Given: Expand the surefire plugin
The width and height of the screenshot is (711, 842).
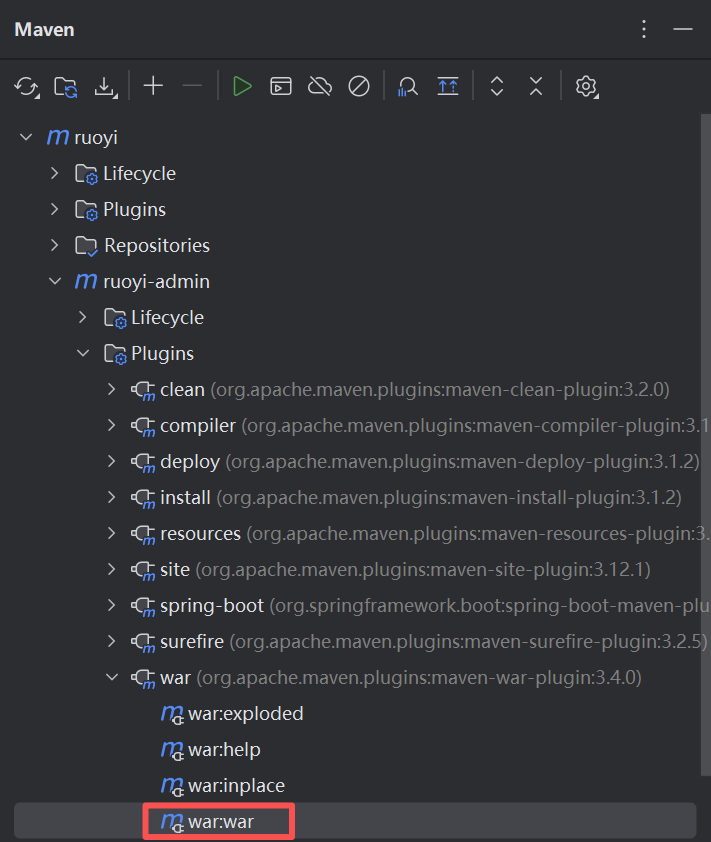Looking at the screenshot, I should click(x=111, y=641).
